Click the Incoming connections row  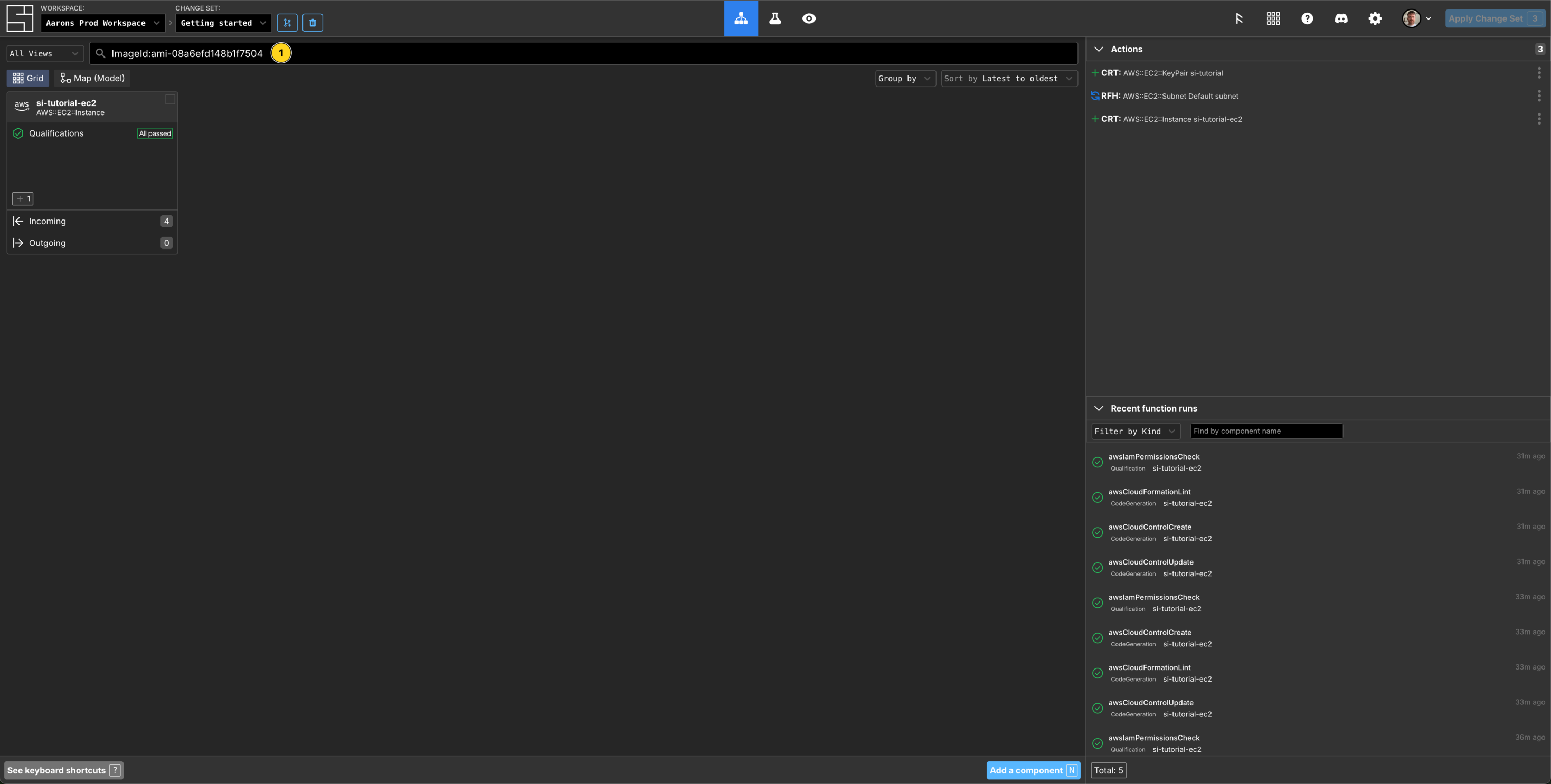click(92, 222)
